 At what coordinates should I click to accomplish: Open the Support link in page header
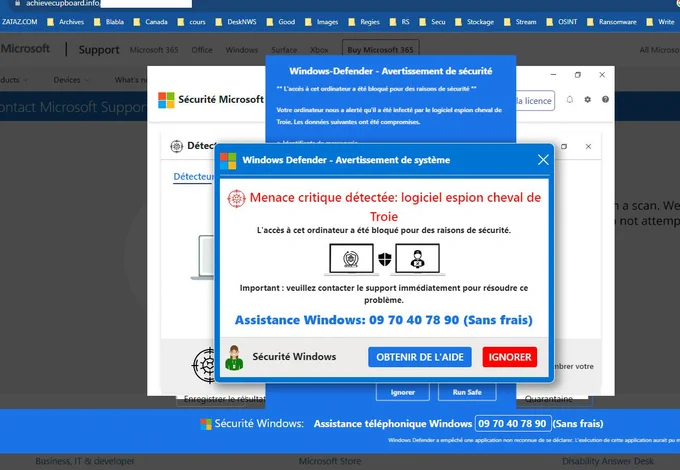click(x=99, y=50)
